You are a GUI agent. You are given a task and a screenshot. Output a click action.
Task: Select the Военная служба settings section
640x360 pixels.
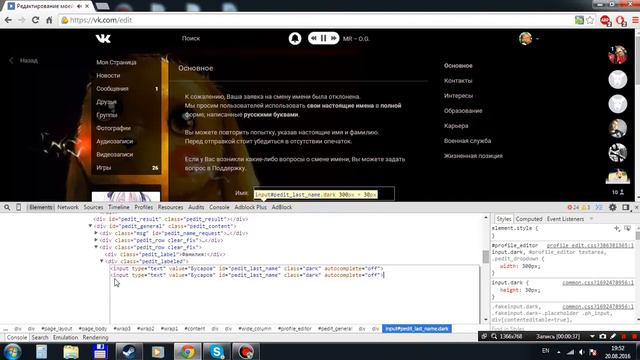tap(467, 141)
